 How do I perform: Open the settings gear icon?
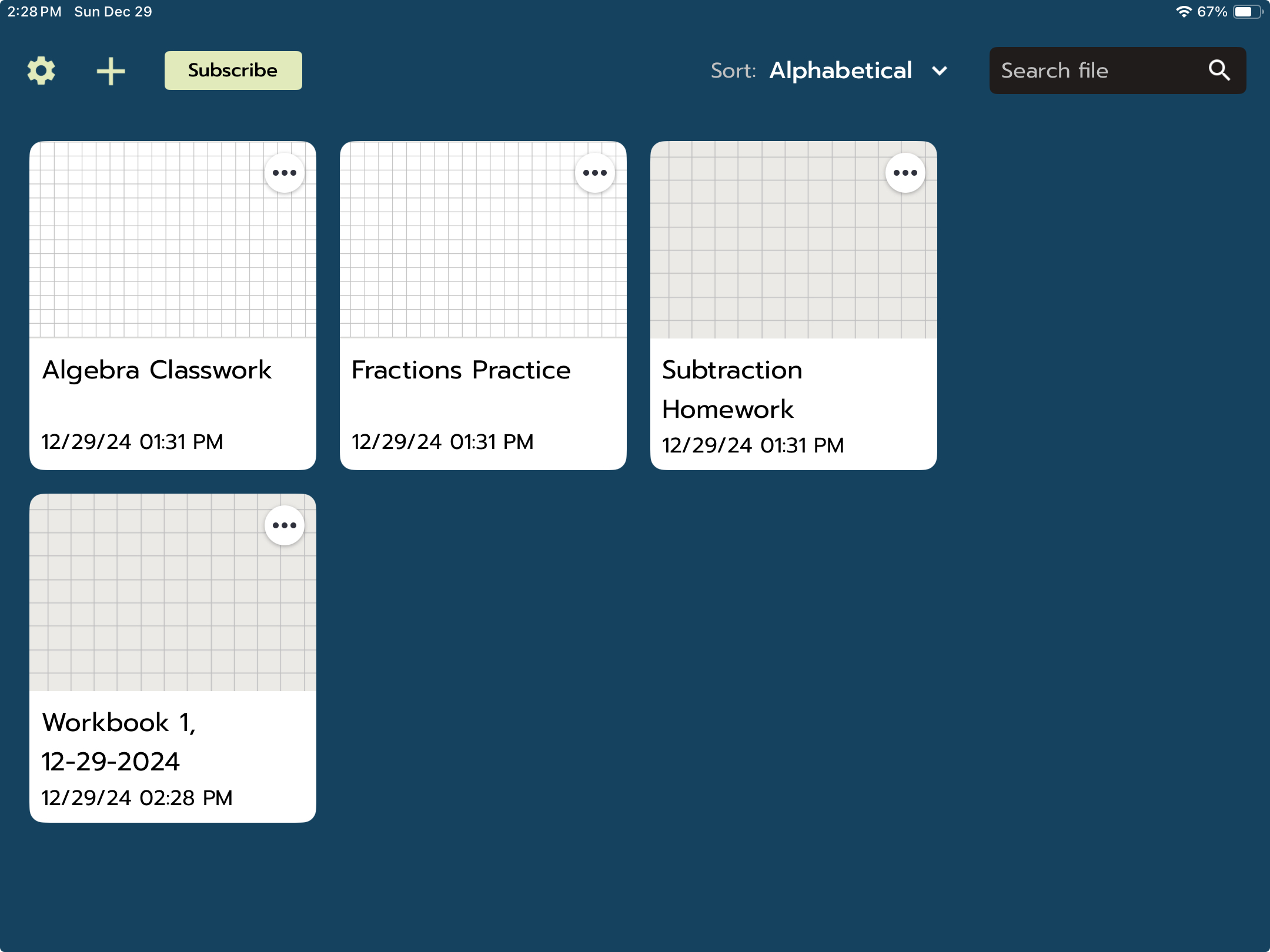pos(41,71)
